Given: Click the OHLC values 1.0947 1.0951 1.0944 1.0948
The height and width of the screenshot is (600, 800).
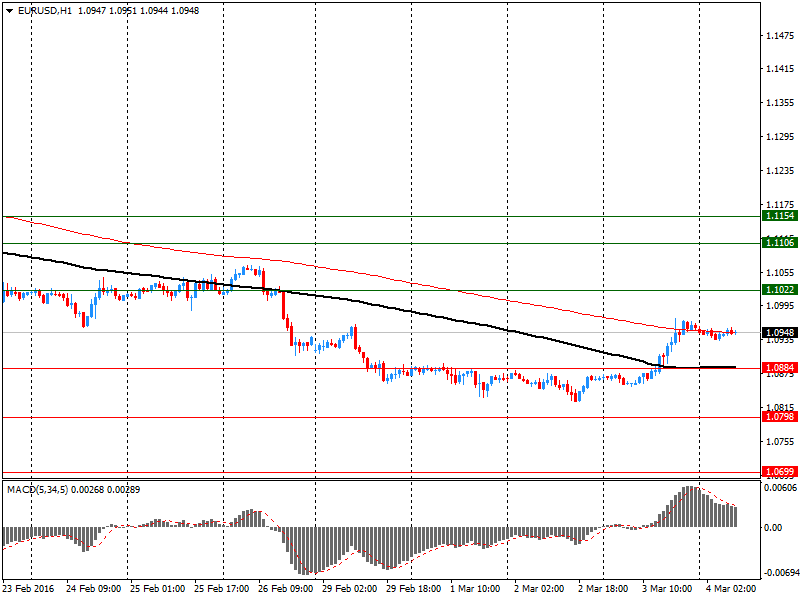Looking at the screenshot, I should pos(138,11).
